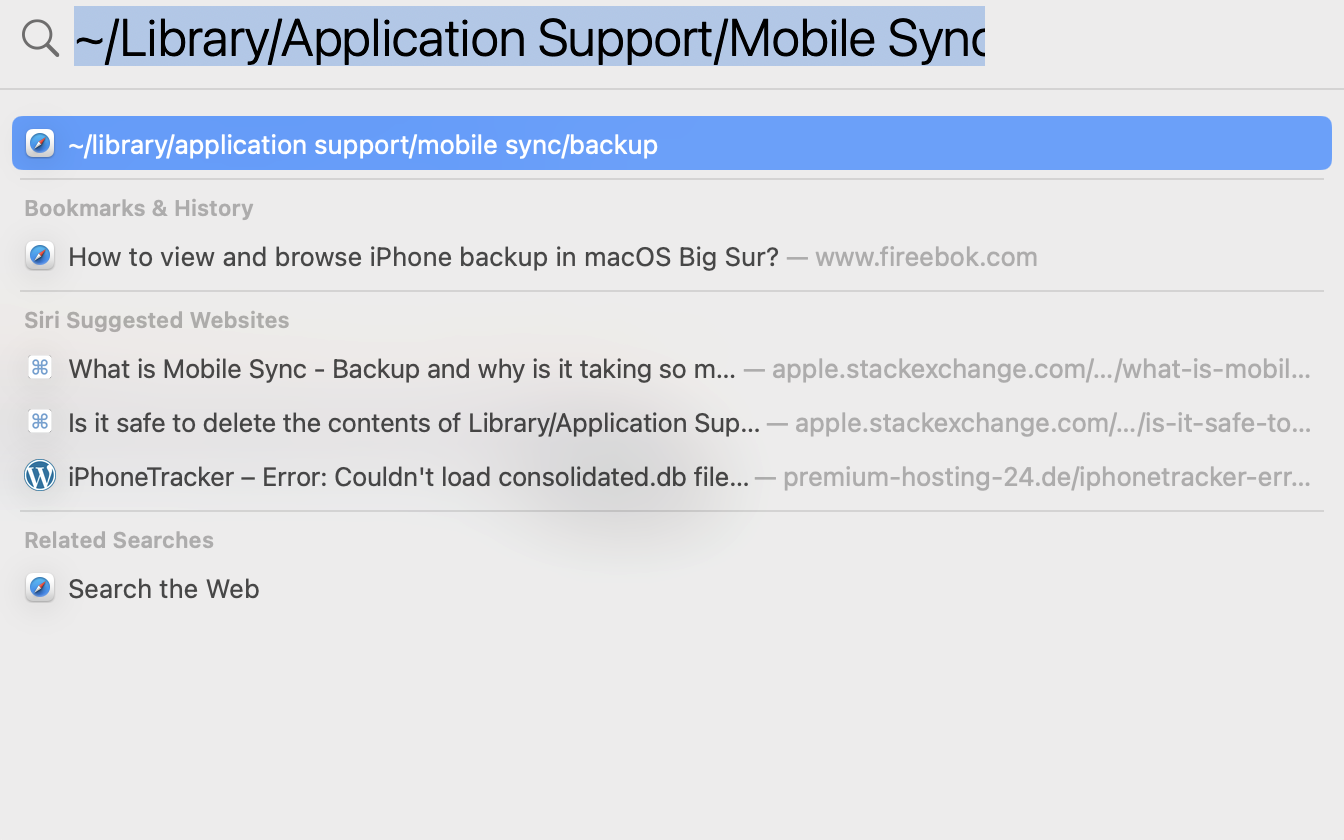Open "Is it safe to delete the contents" suggestion
Viewport: 1344px width, 840px height.
pos(414,423)
